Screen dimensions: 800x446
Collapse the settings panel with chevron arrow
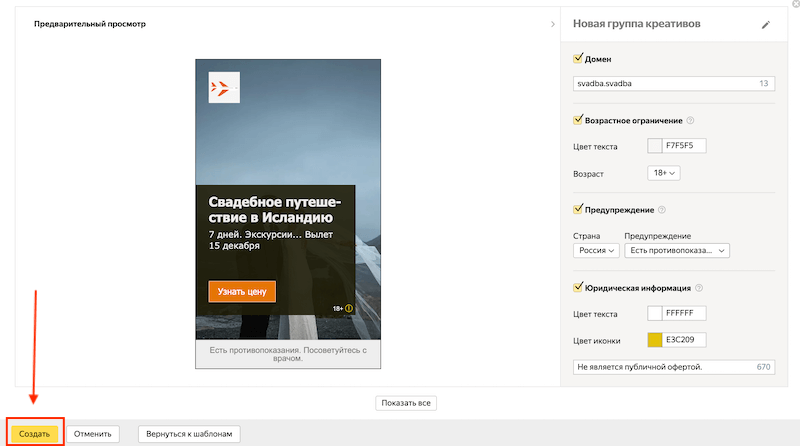[553, 24]
